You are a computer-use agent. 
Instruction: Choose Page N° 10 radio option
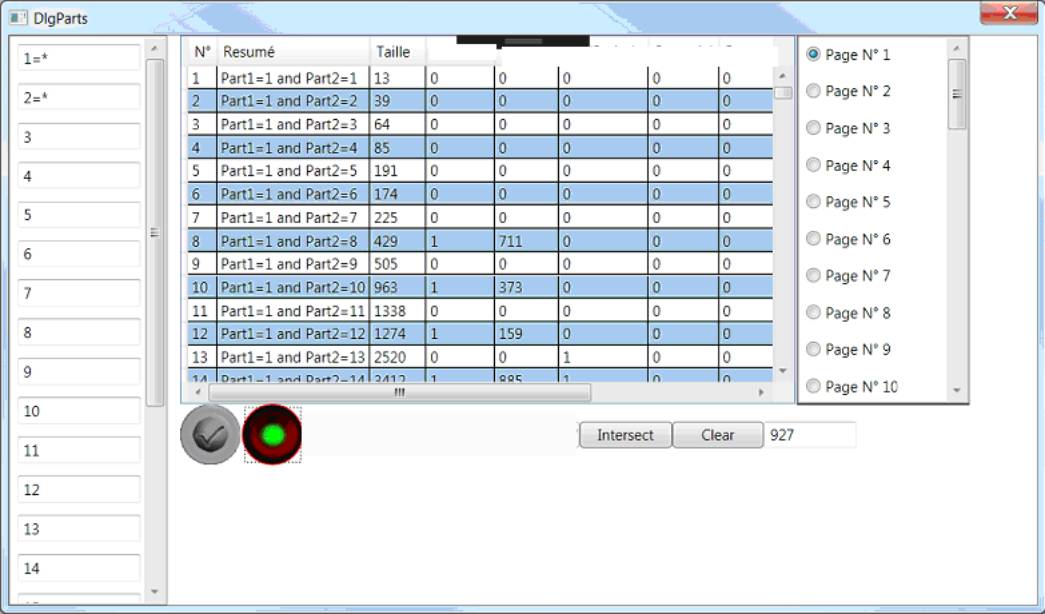813,386
